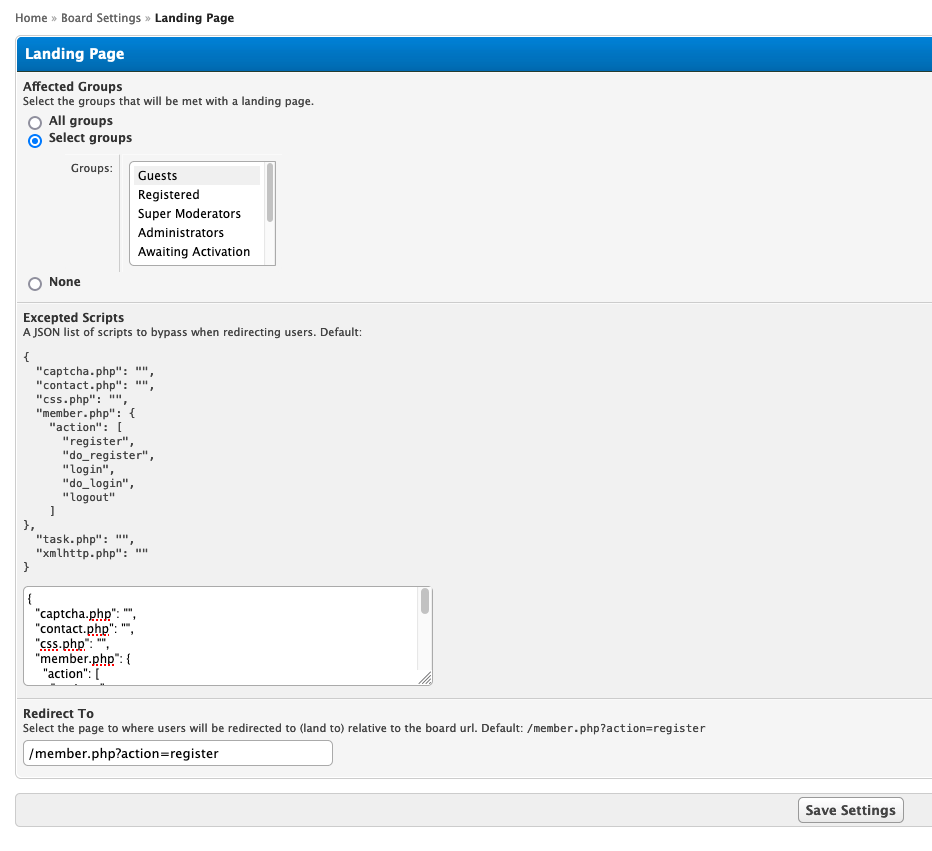Click the Landing Page breadcrumb item
The image size is (932, 851).
point(194,18)
